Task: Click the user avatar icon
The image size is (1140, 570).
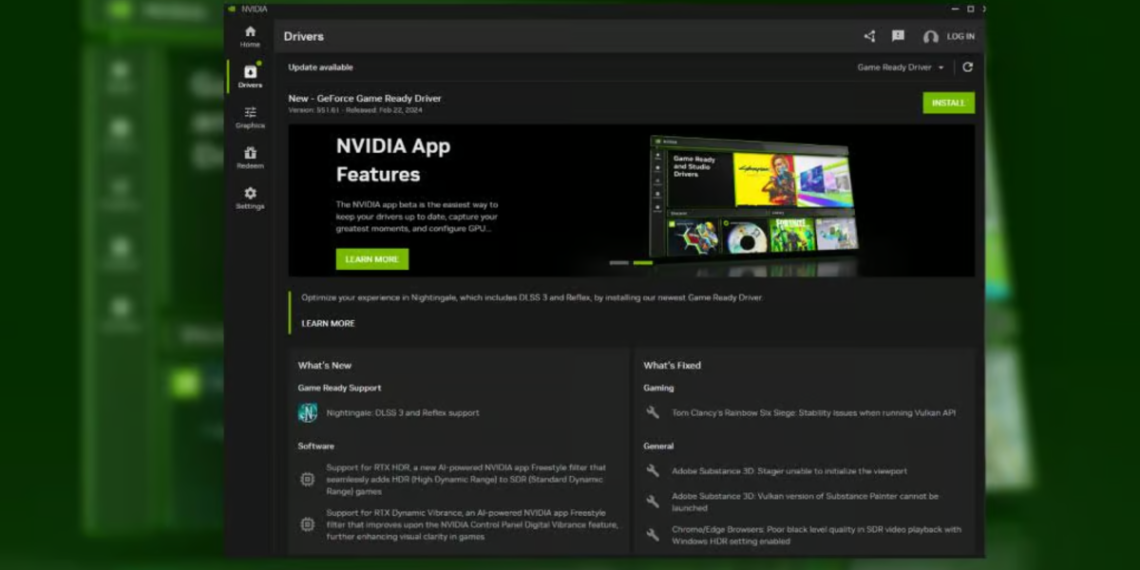Action: pyautogui.click(x=931, y=36)
